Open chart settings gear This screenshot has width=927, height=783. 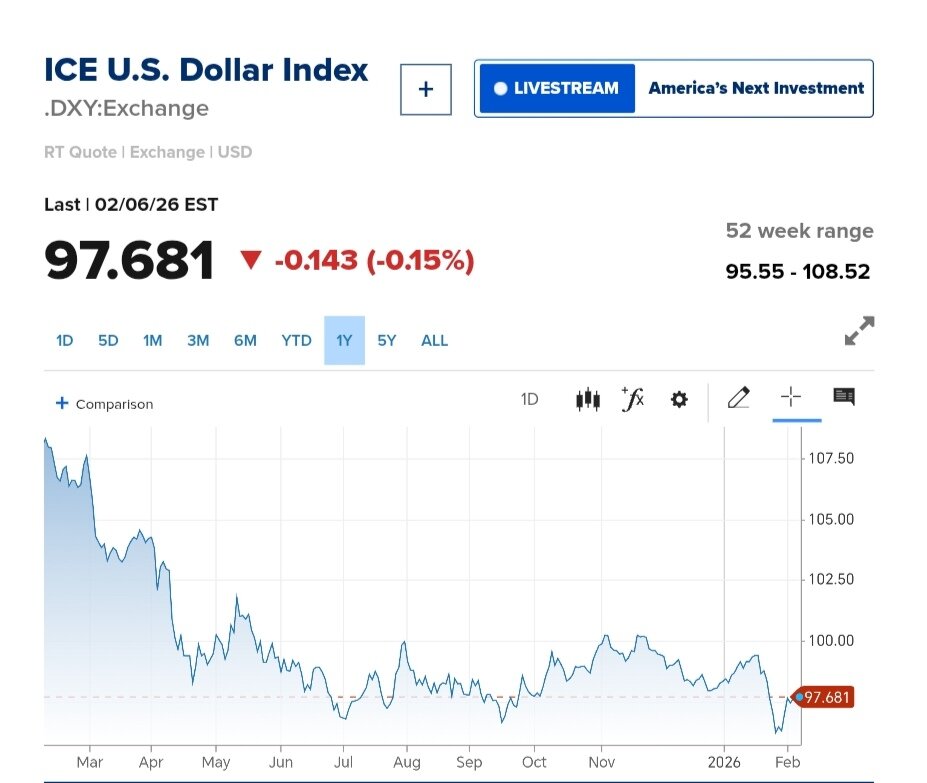679,400
